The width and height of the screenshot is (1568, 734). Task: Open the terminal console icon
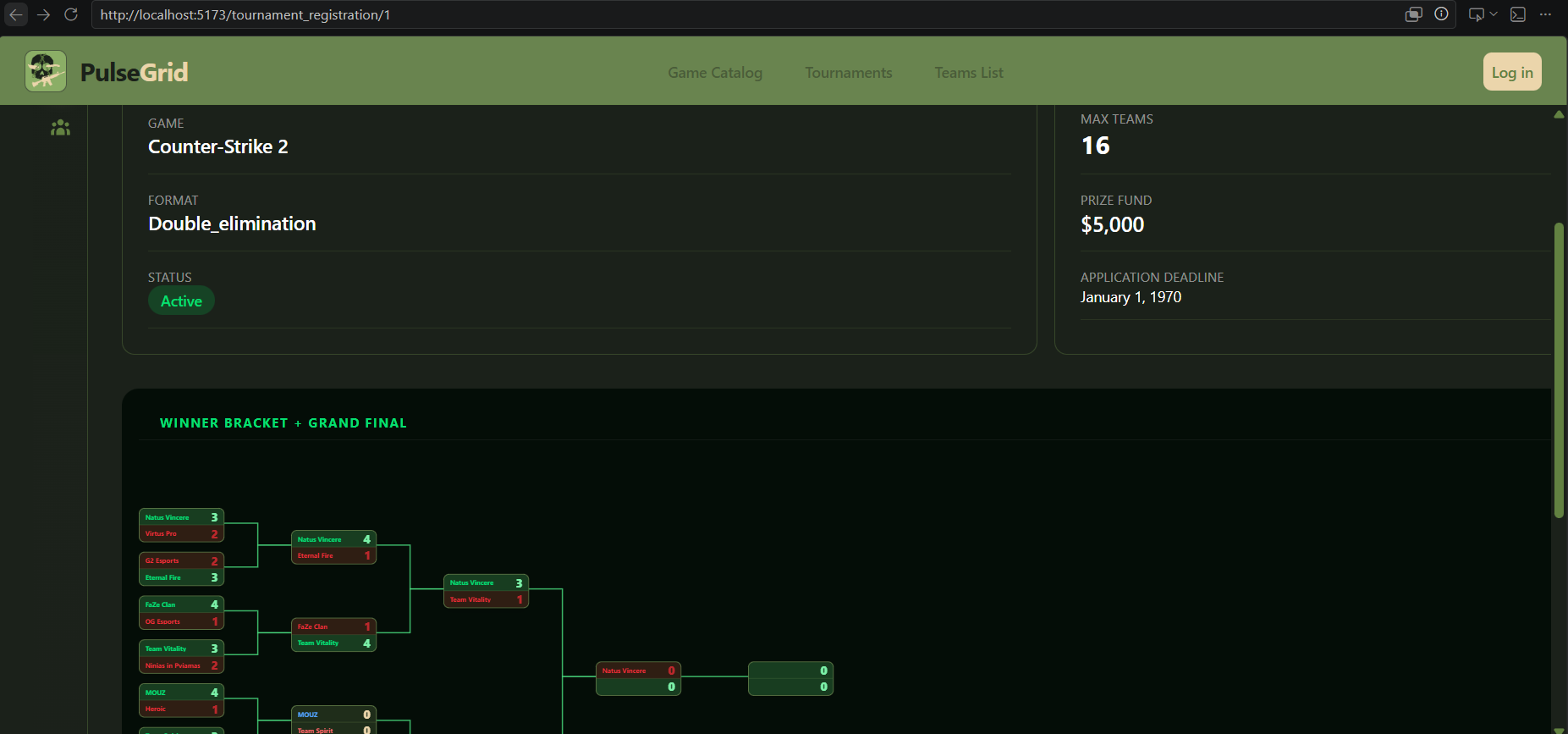point(1518,14)
